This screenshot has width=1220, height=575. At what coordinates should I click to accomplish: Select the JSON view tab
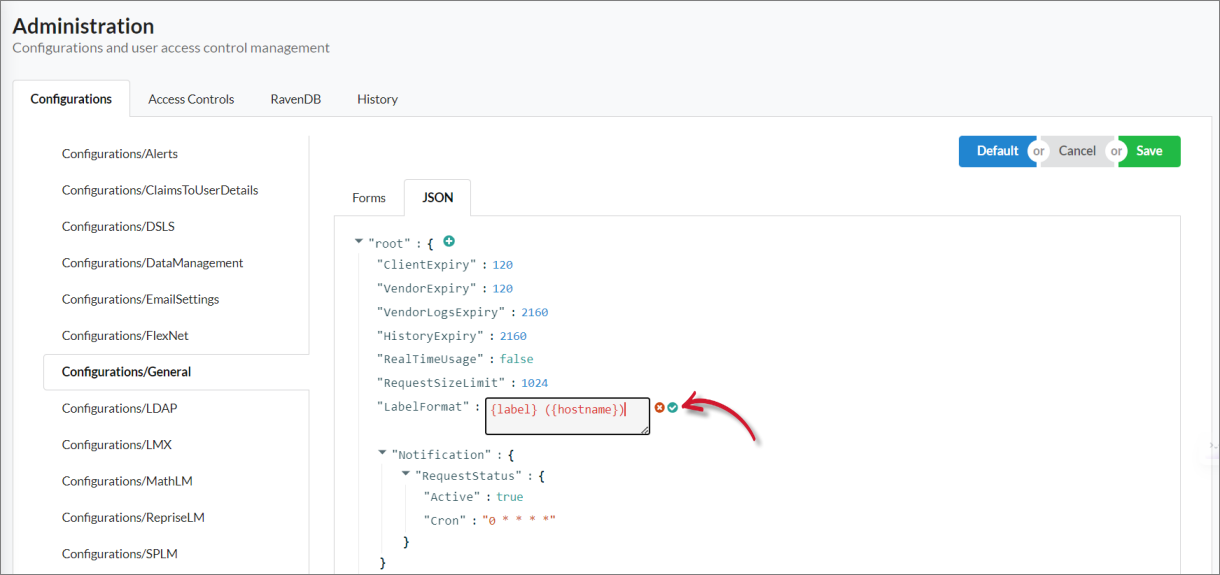click(x=438, y=198)
